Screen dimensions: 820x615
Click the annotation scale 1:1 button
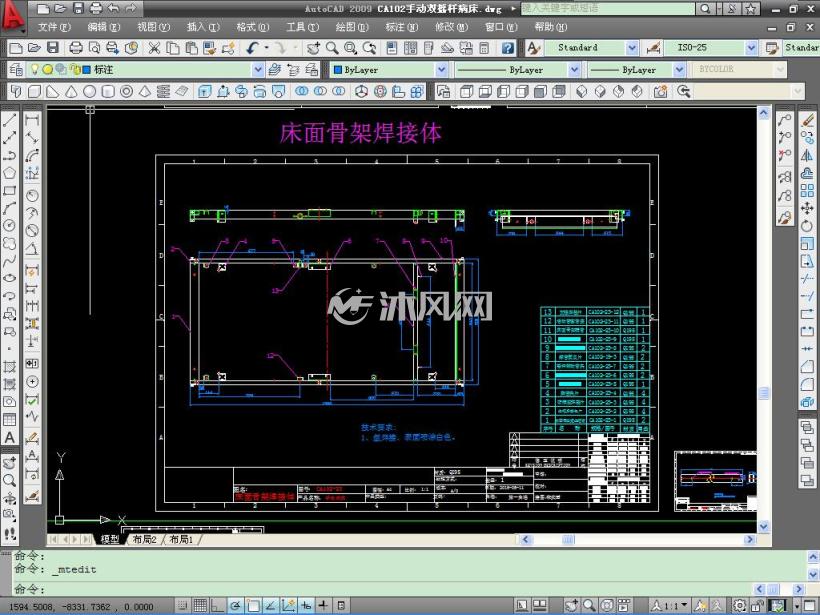(x=669, y=606)
